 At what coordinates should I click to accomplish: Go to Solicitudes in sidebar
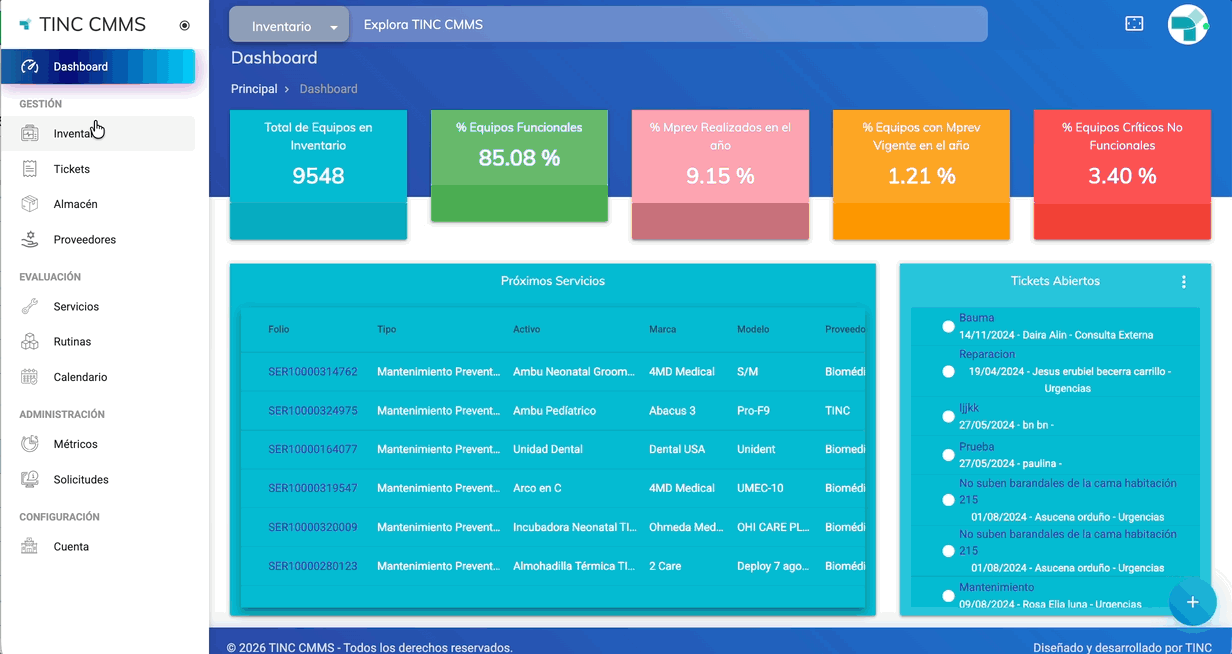80,480
